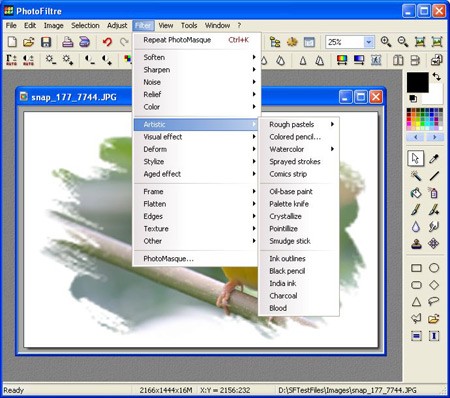Expand the Texture filter submenu
Screen dimensions: 450x398
195,229
